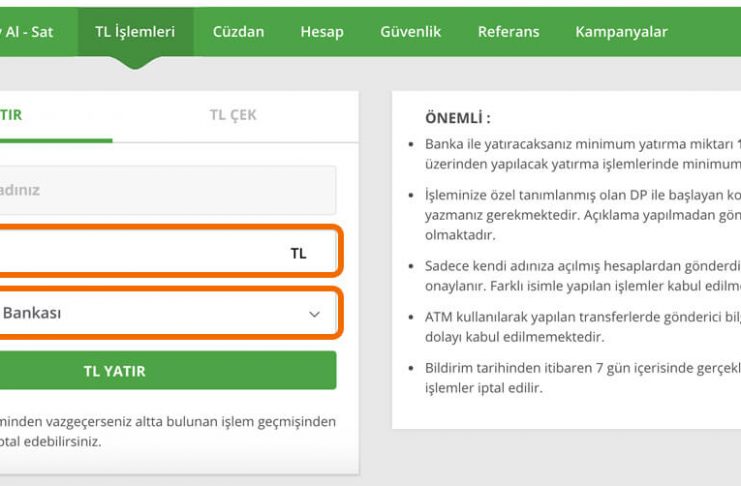Switch to the TL ÇEK tab

(233, 115)
